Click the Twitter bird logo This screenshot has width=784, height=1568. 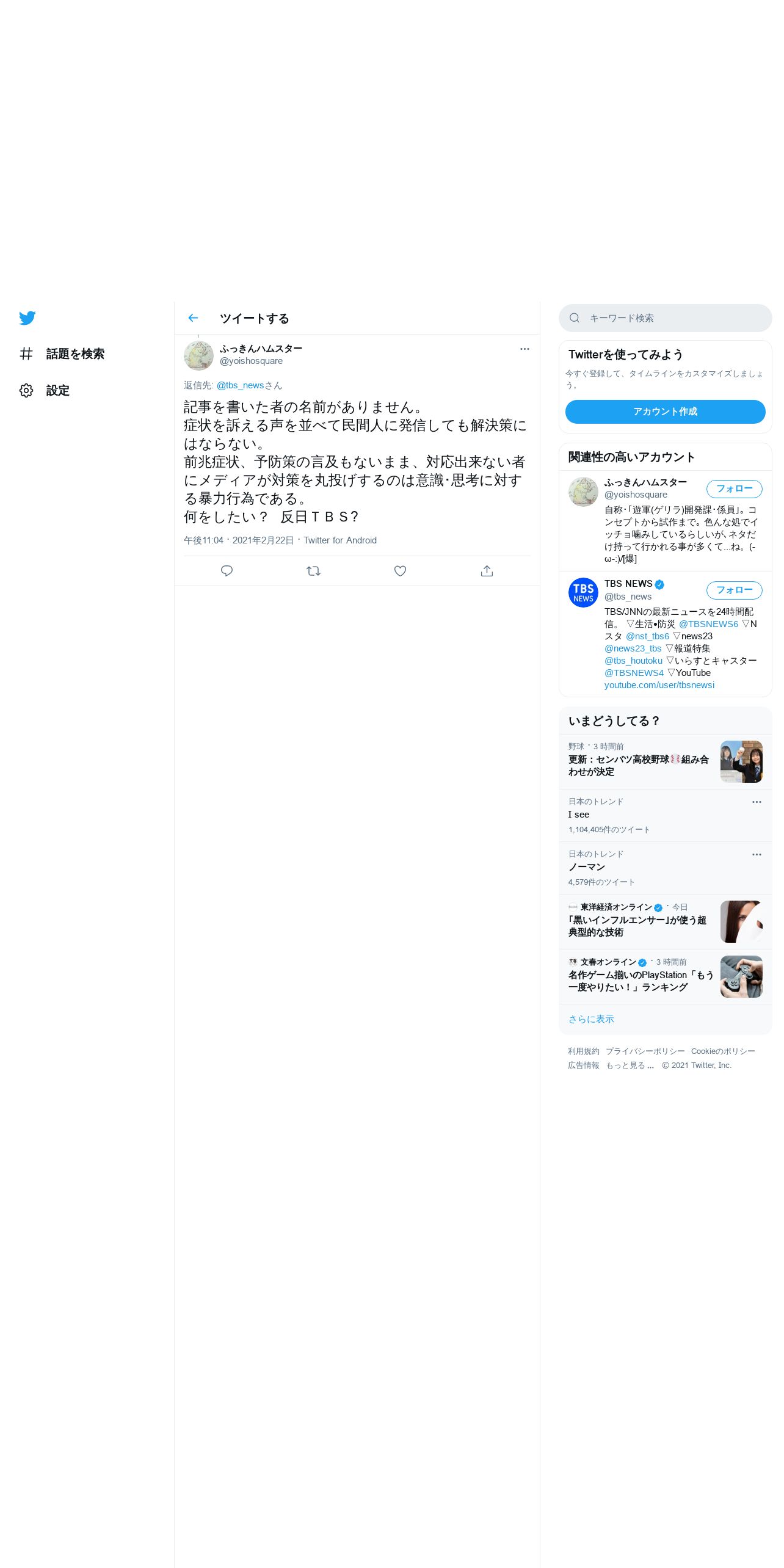coord(27,318)
